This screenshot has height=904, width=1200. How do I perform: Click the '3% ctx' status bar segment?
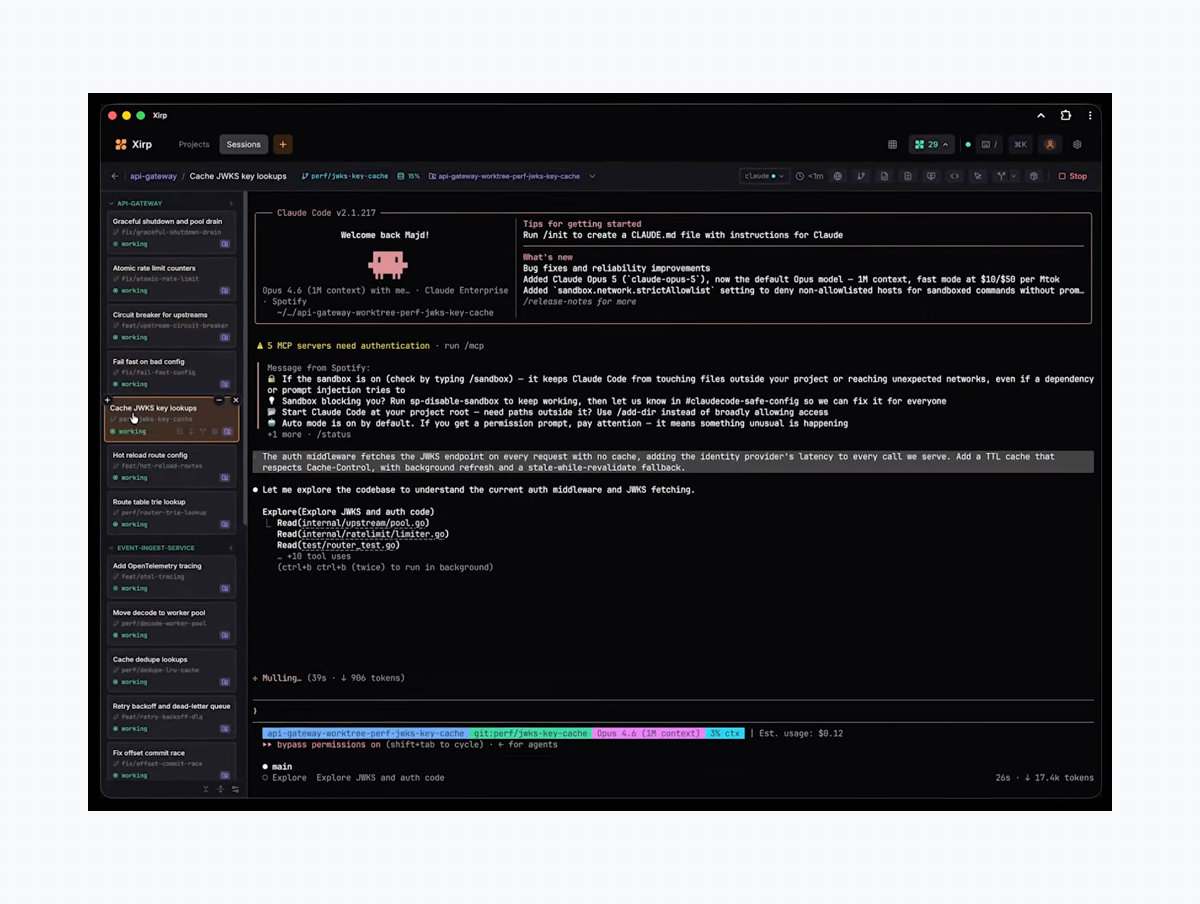(x=726, y=733)
